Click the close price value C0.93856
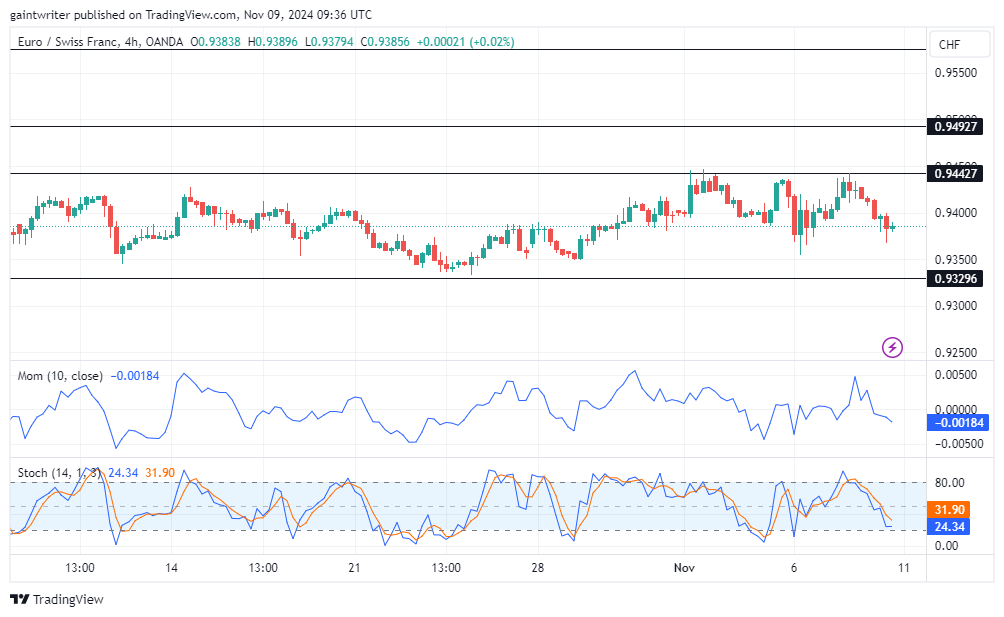The image size is (1004, 617). point(385,42)
